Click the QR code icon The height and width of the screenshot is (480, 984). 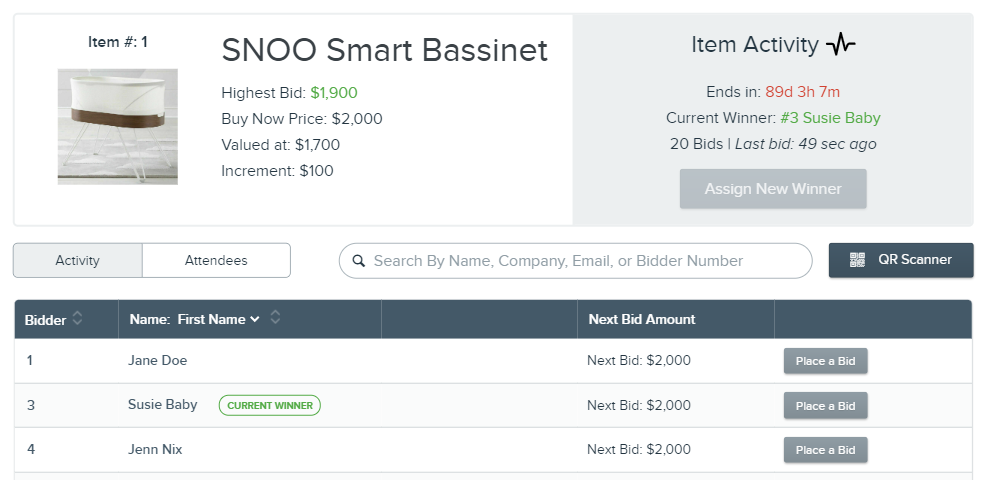click(x=857, y=260)
